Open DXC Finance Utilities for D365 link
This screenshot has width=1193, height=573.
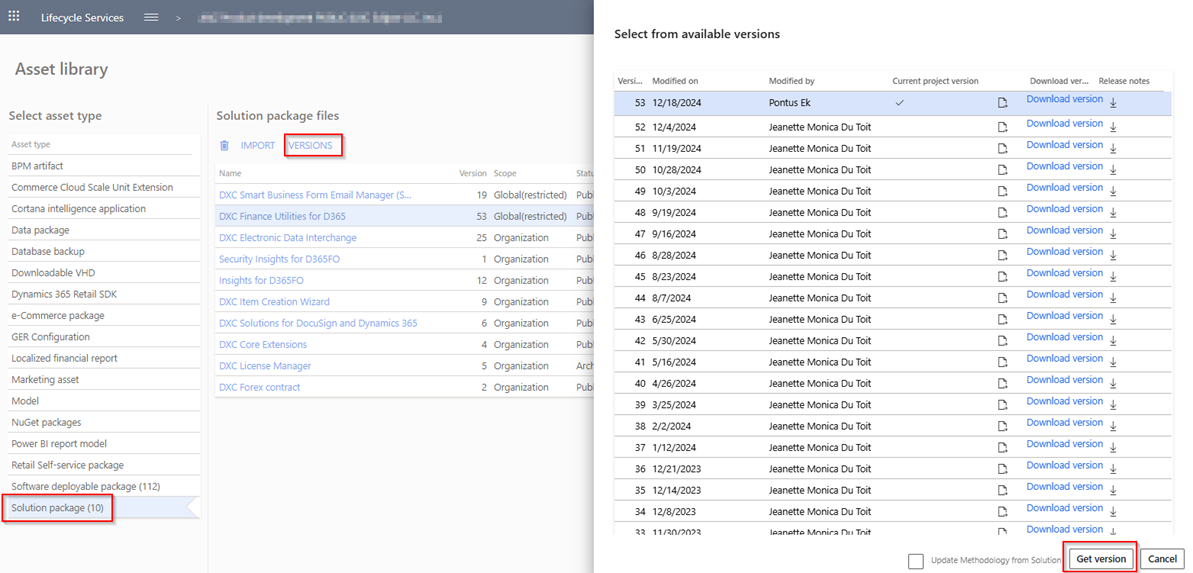tap(282, 217)
